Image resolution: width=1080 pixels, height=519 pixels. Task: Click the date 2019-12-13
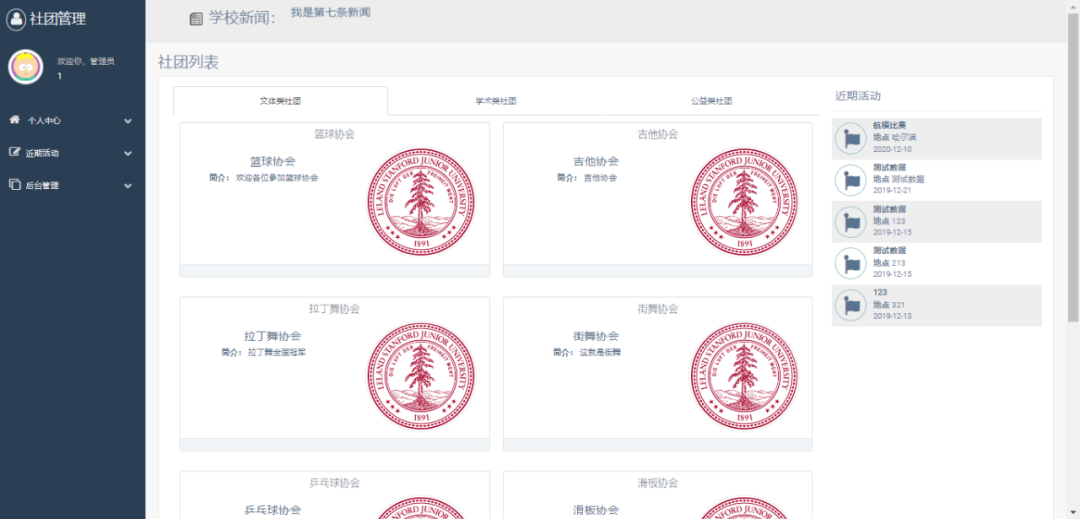click(893, 315)
